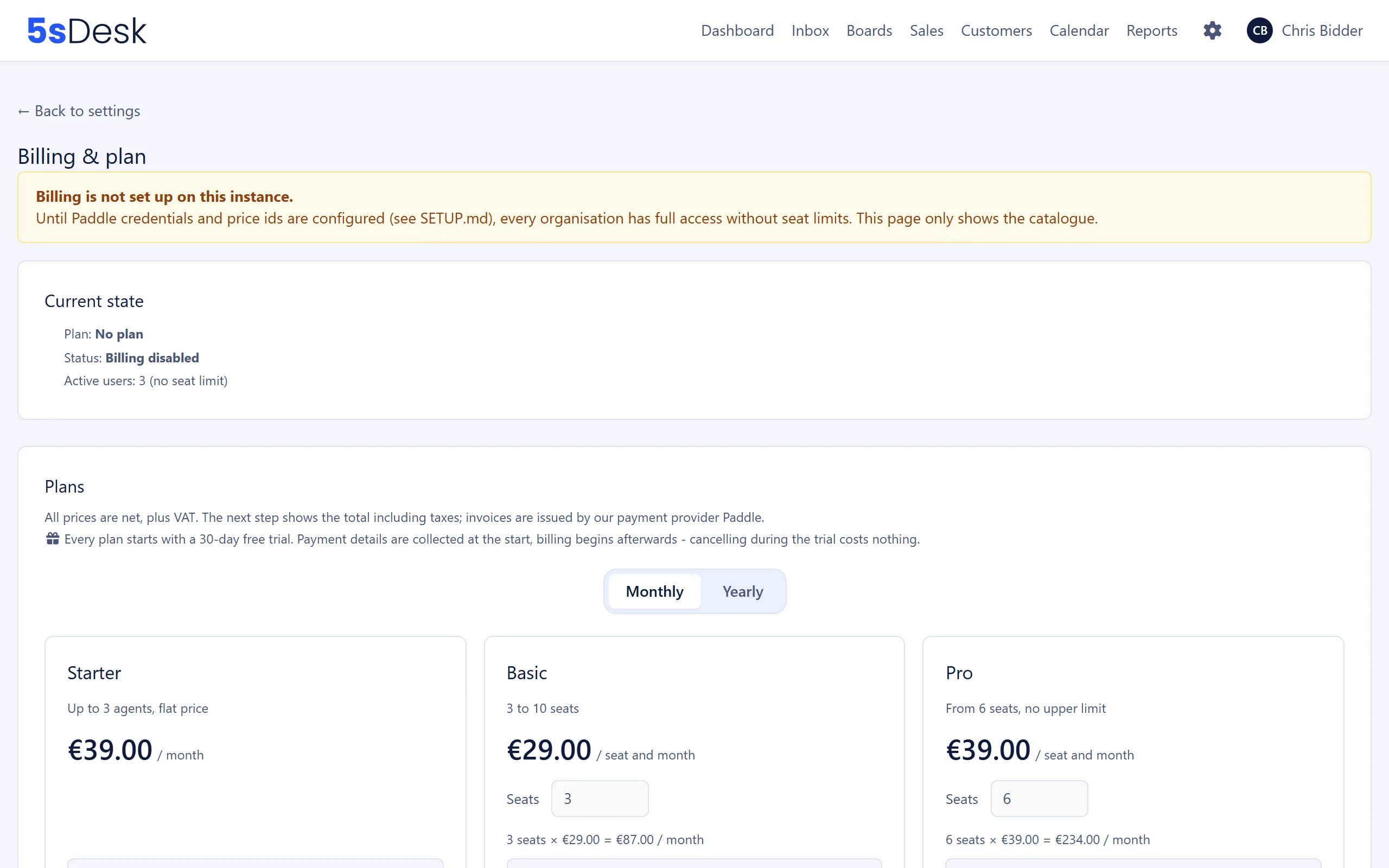
Task: Click the 'Billing disabled' status text
Action: click(152, 358)
